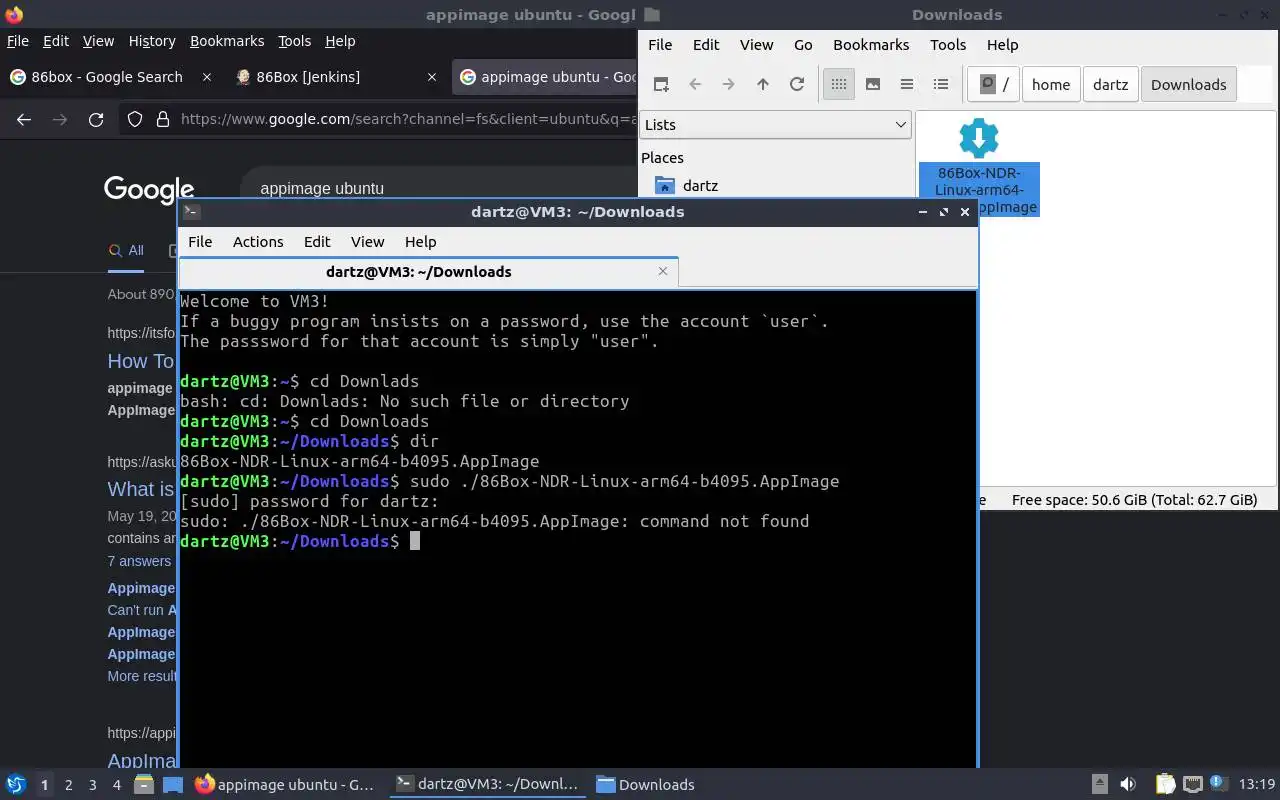This screenshot has width=1280, height=800.
Task: Close the dartz@VM3 terminal tab
Action: (x=662, y=271)
